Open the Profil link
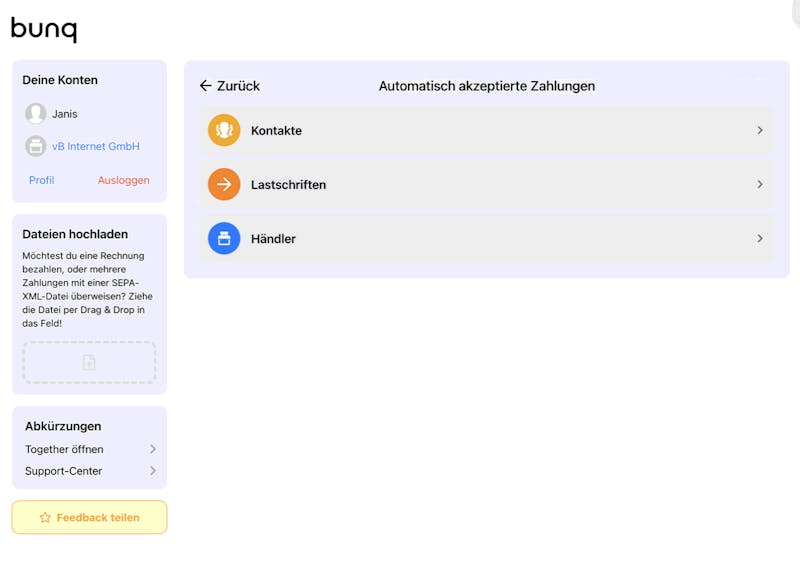 pyautogui.click(x=41, y=180)
